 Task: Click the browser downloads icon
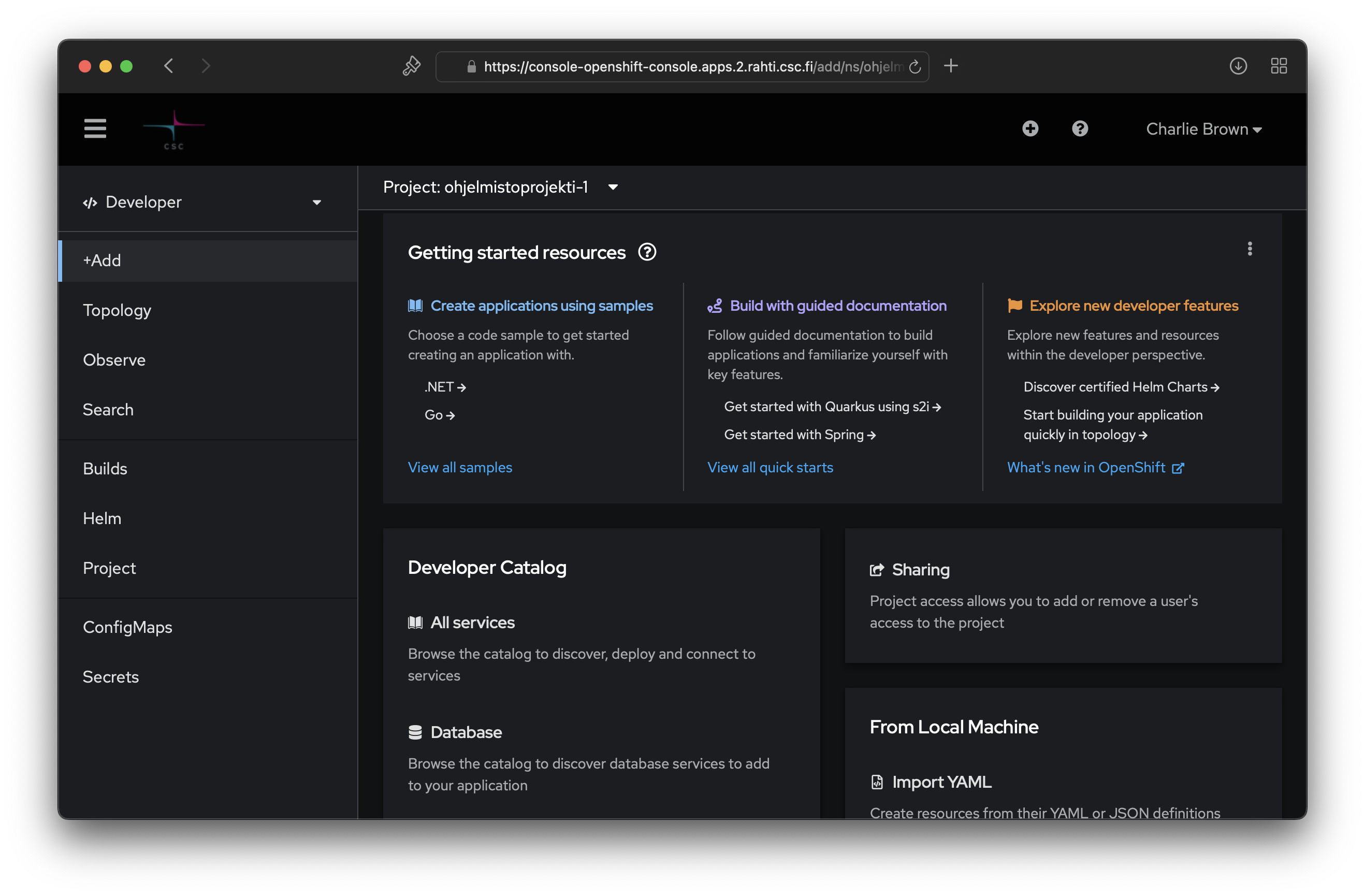click(1238, 66)
